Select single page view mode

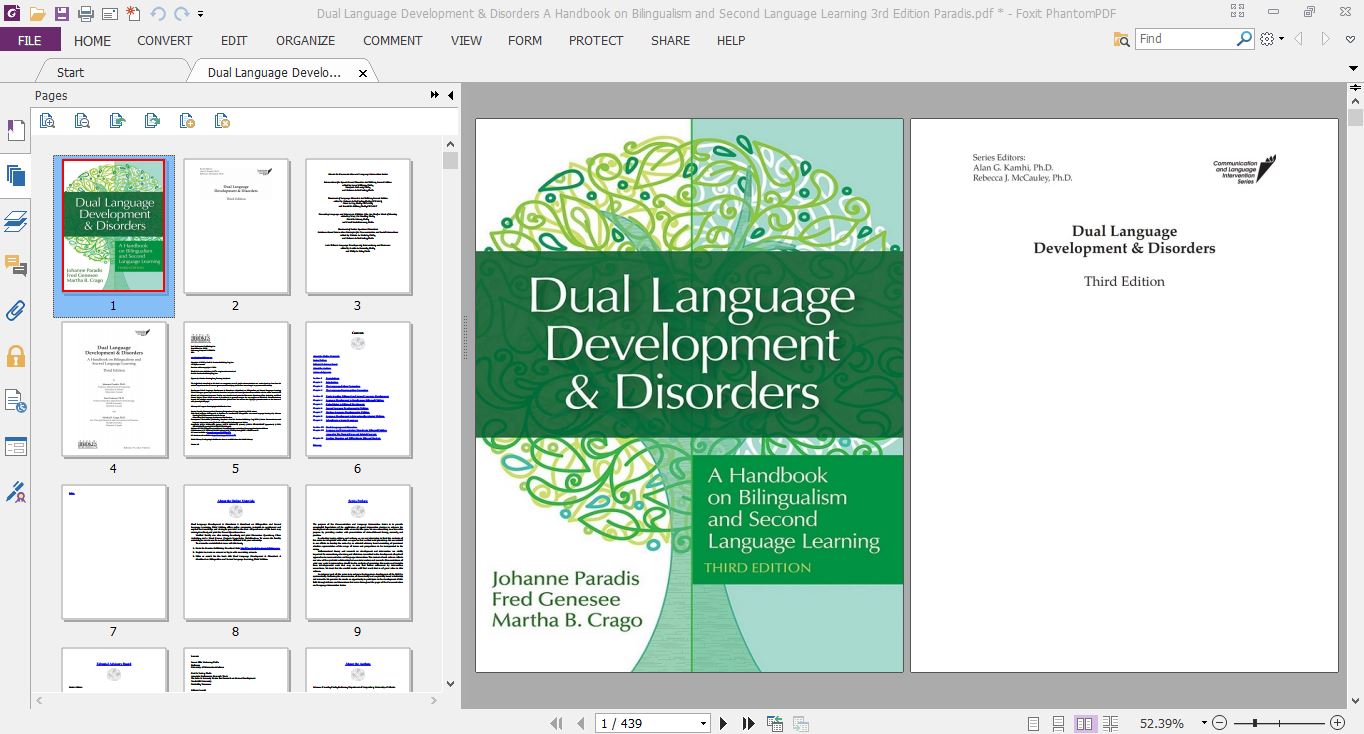click(1034, 723)
